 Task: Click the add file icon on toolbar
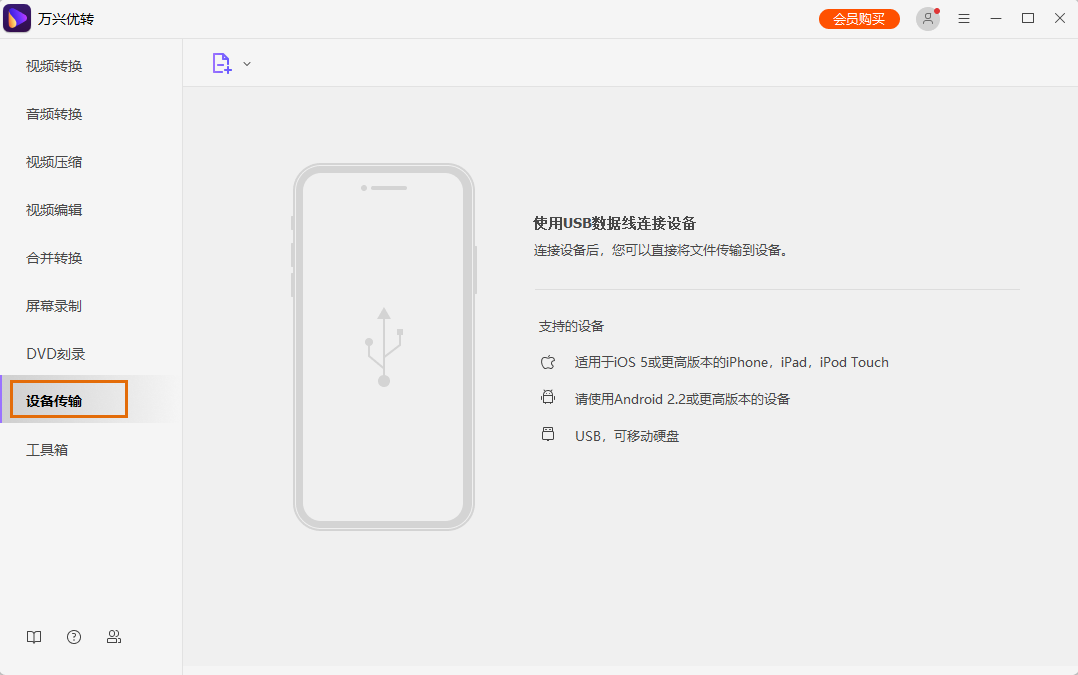click(x=221, y=63)
